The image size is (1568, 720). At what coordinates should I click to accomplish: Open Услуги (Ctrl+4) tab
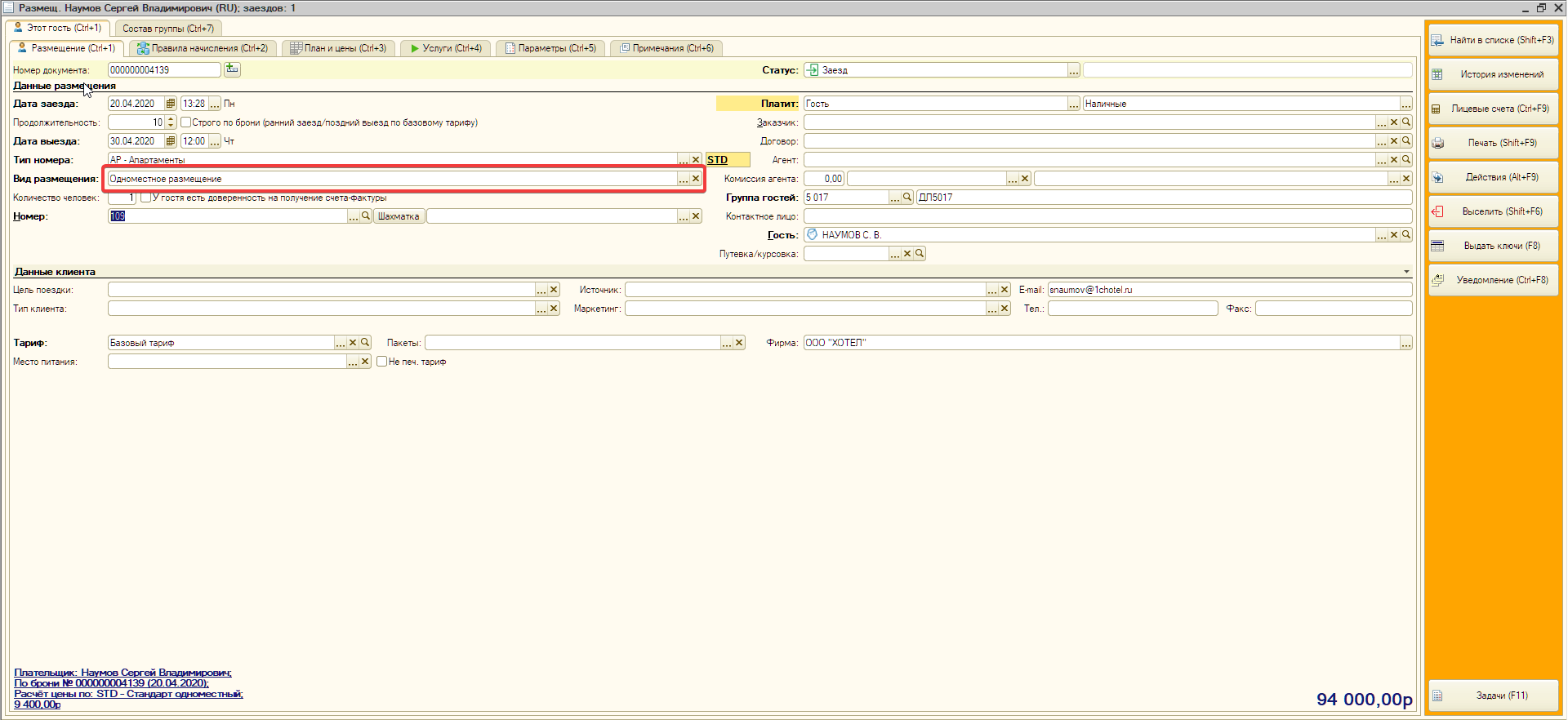click(x=446, y=48)
